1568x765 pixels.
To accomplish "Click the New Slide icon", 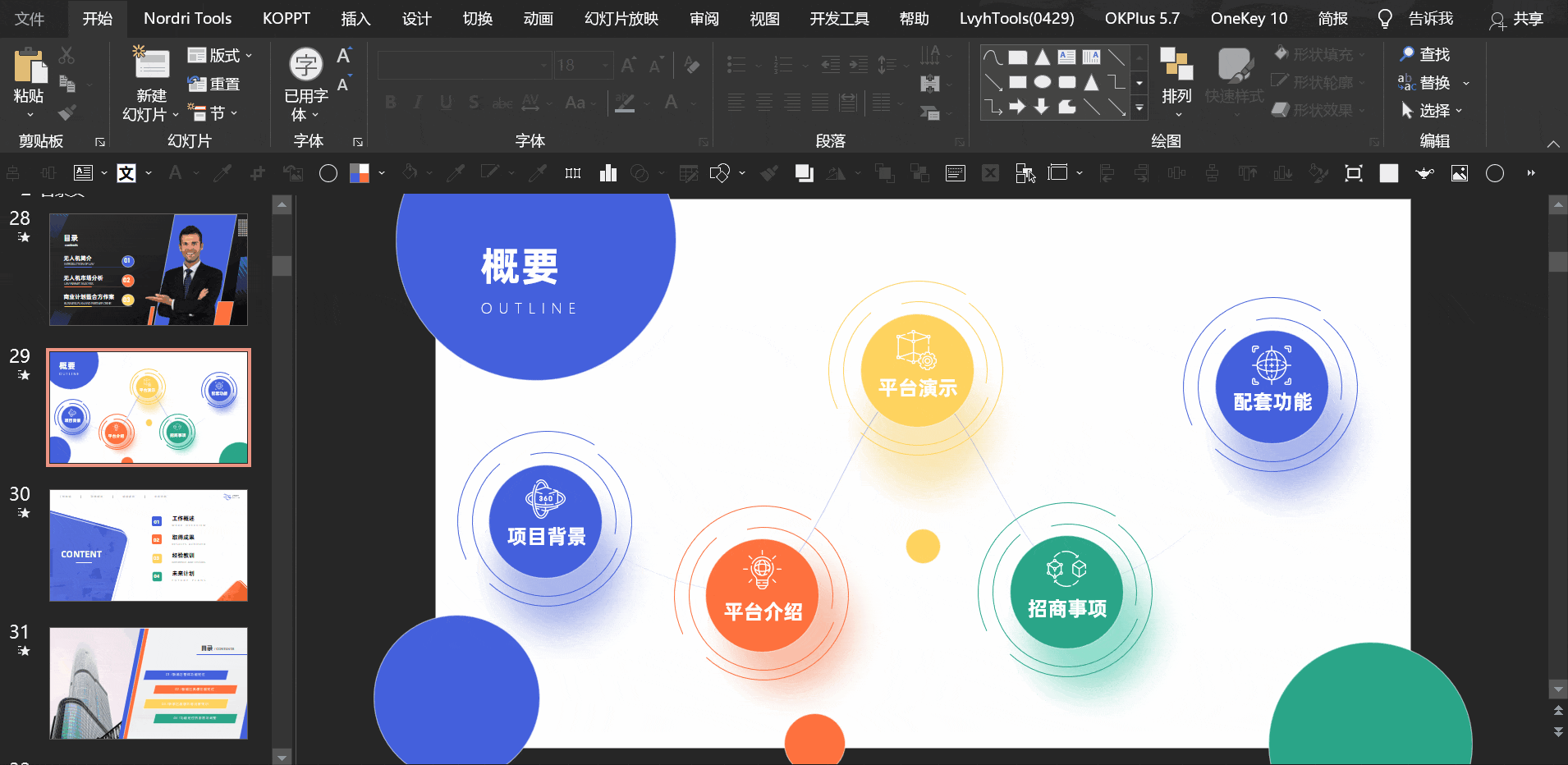I will (x=151, y=63).
